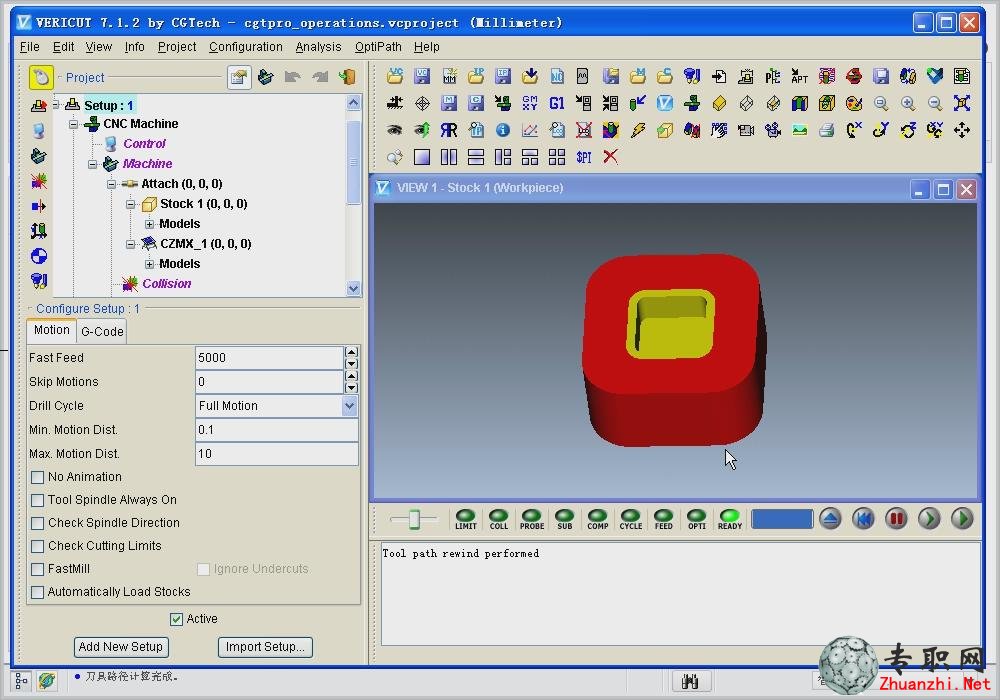The width and height of the screenshot is (1000, 700).
Task: Click the Max. Motion Dist. field
Action: click(x=276, y=454)
